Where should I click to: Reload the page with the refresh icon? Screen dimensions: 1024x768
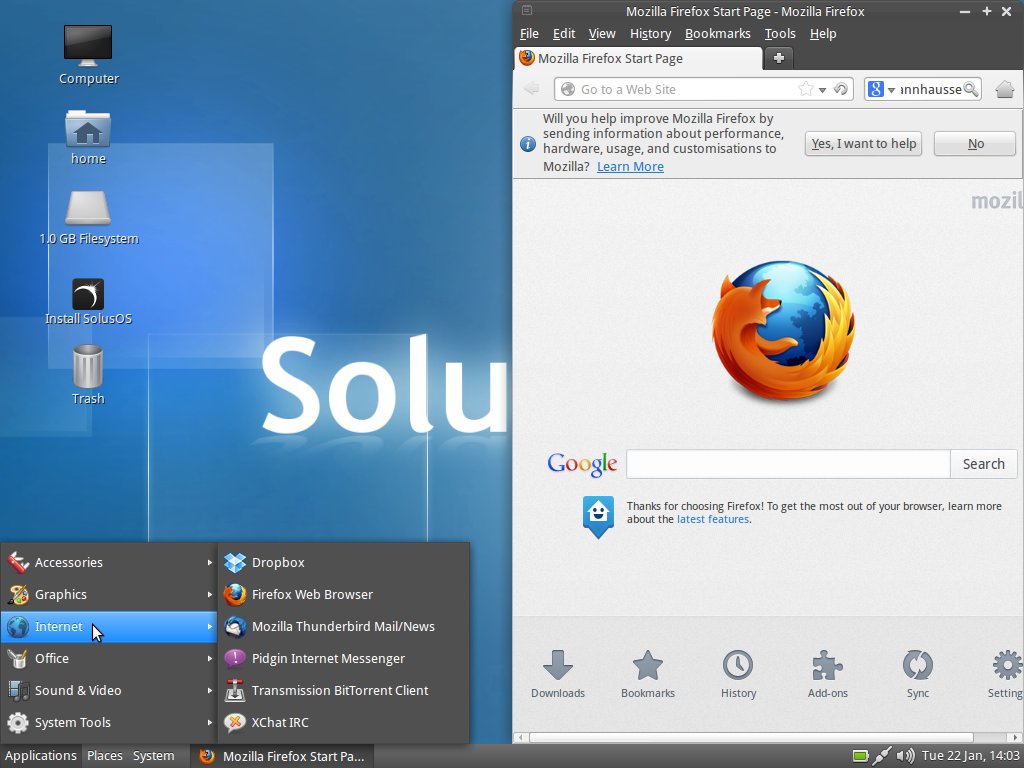[x=841, y=89]
